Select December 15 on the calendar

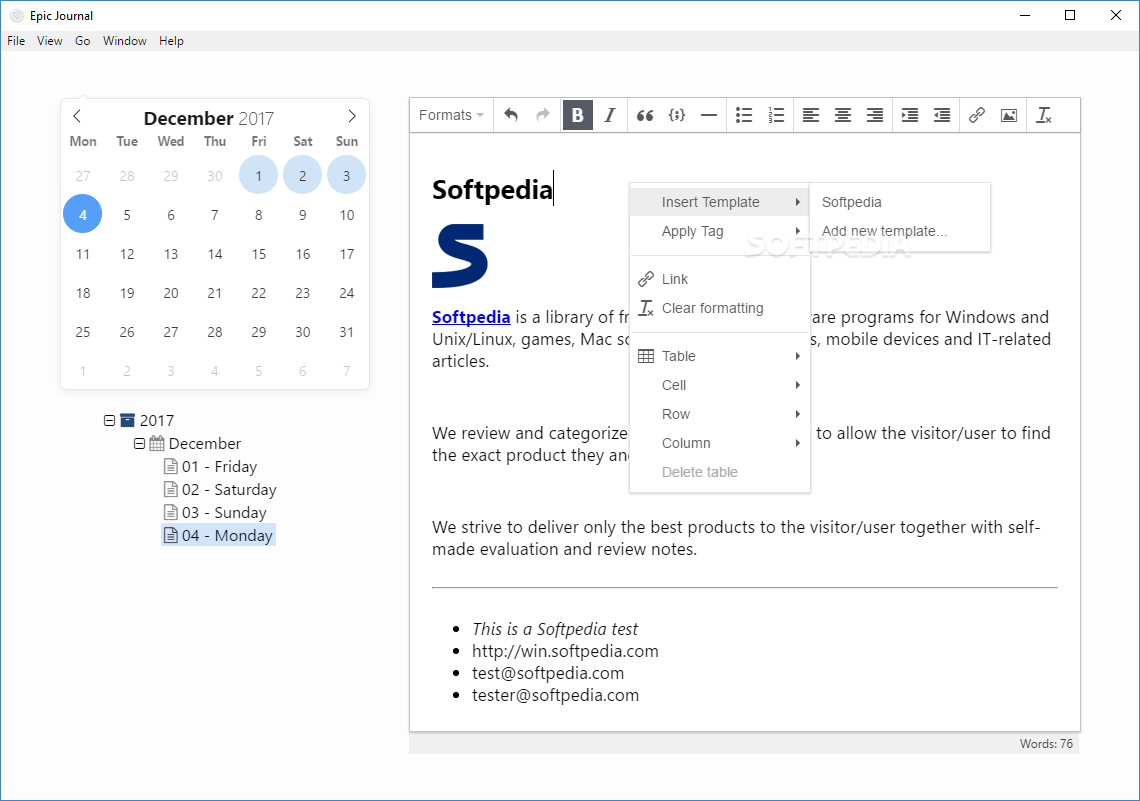tap(259, 254)
